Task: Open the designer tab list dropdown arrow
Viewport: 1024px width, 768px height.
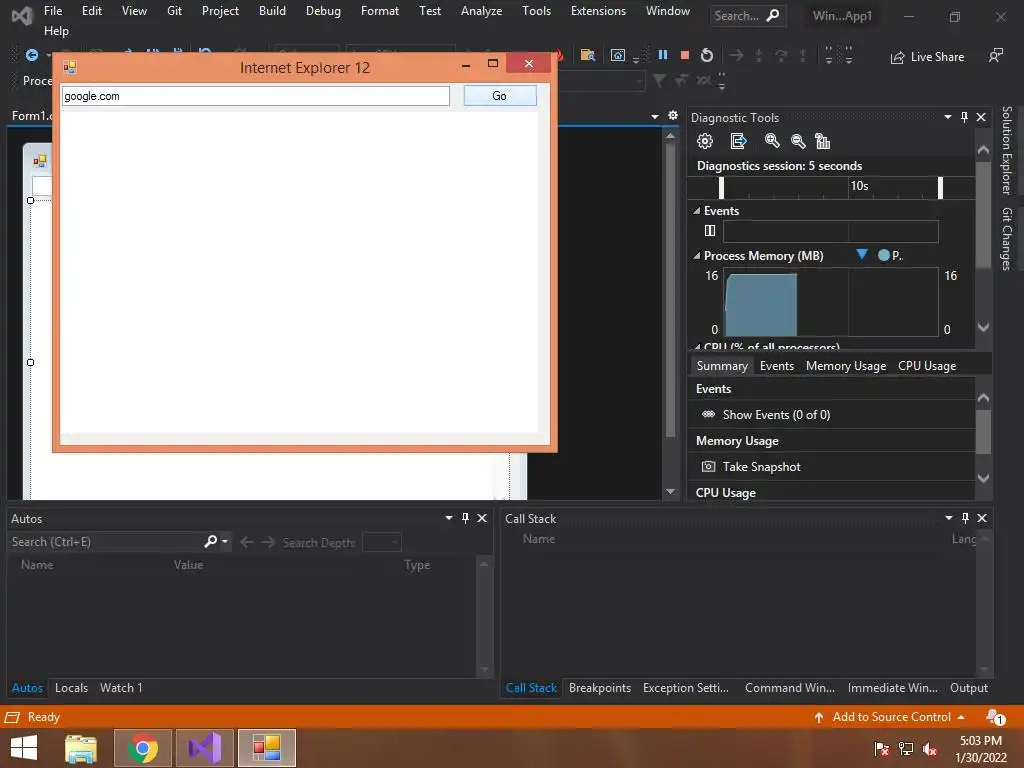Action: (x=654, y=116)
